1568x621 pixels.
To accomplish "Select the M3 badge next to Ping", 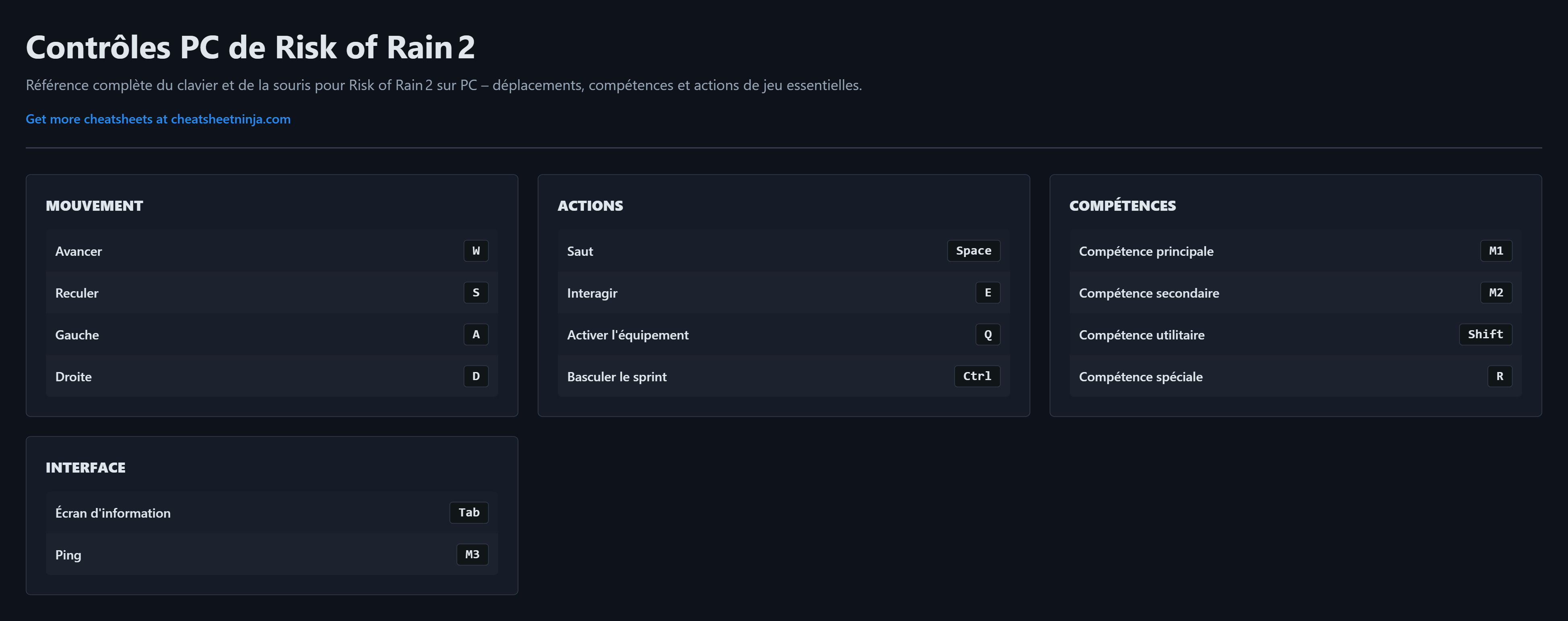I will 472,554.
